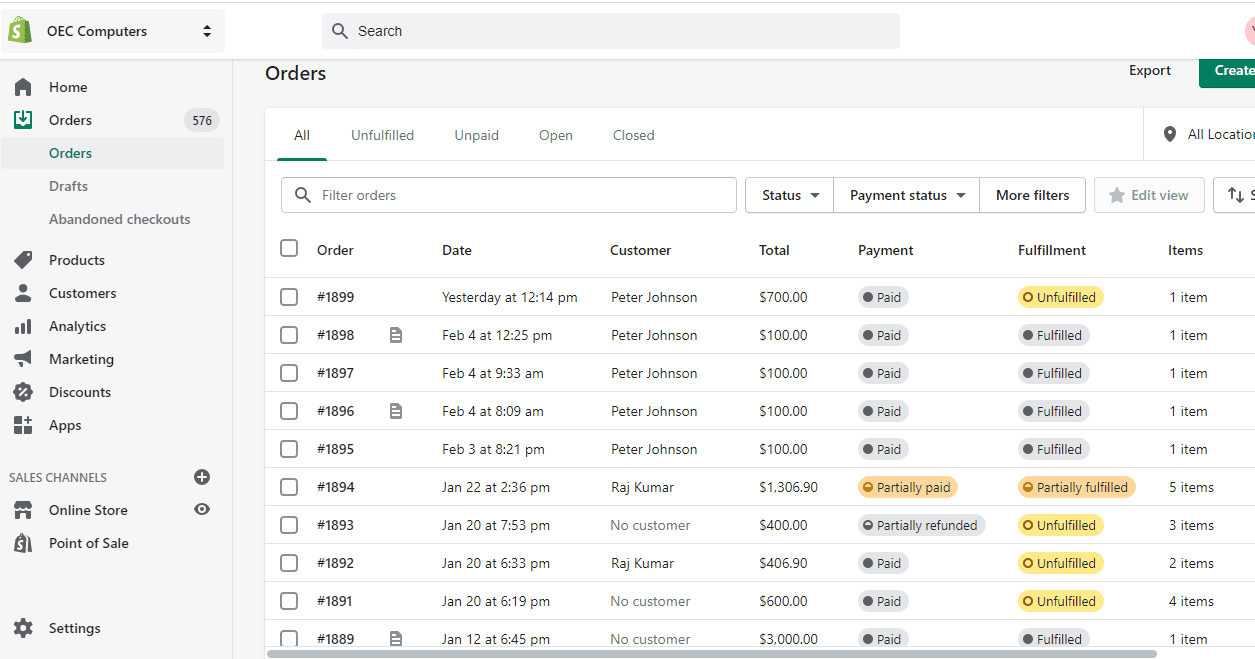Click the Discounts badge icon
1255x659 pixels.
click(x=23, y=392)
